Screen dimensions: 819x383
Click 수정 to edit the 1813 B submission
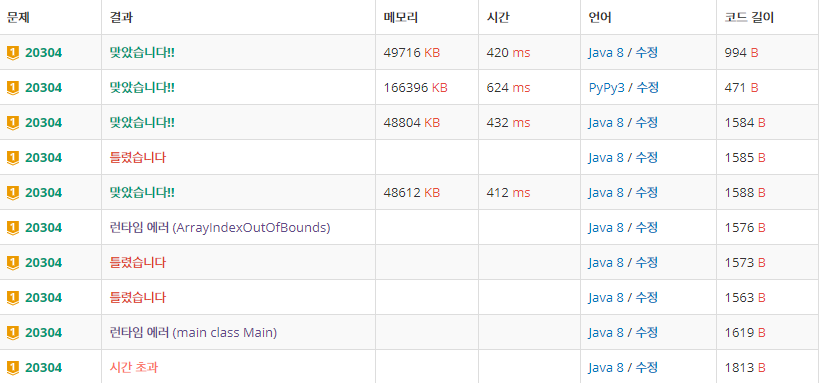click(646, 367)
